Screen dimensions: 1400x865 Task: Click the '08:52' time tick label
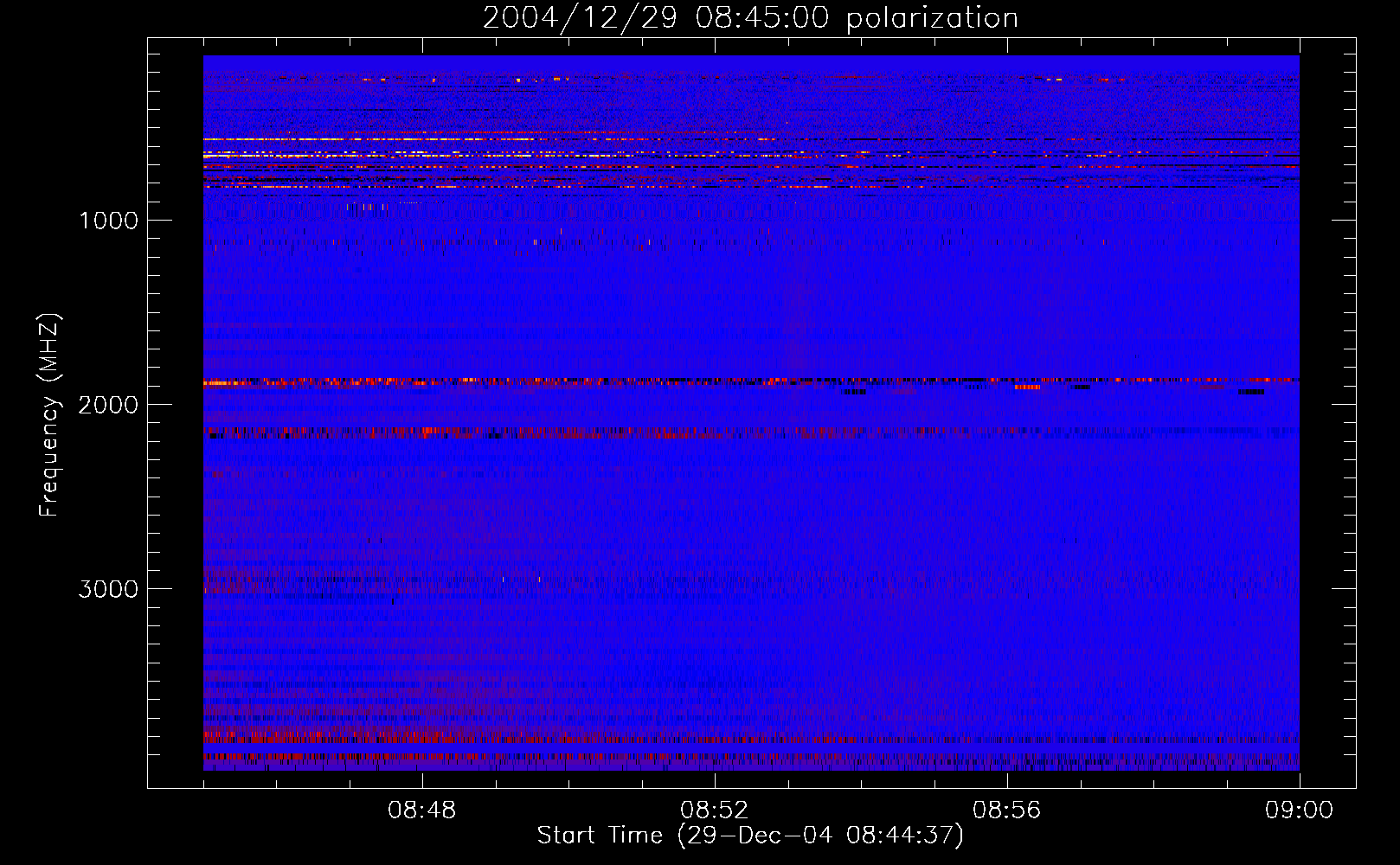(715, 811)
